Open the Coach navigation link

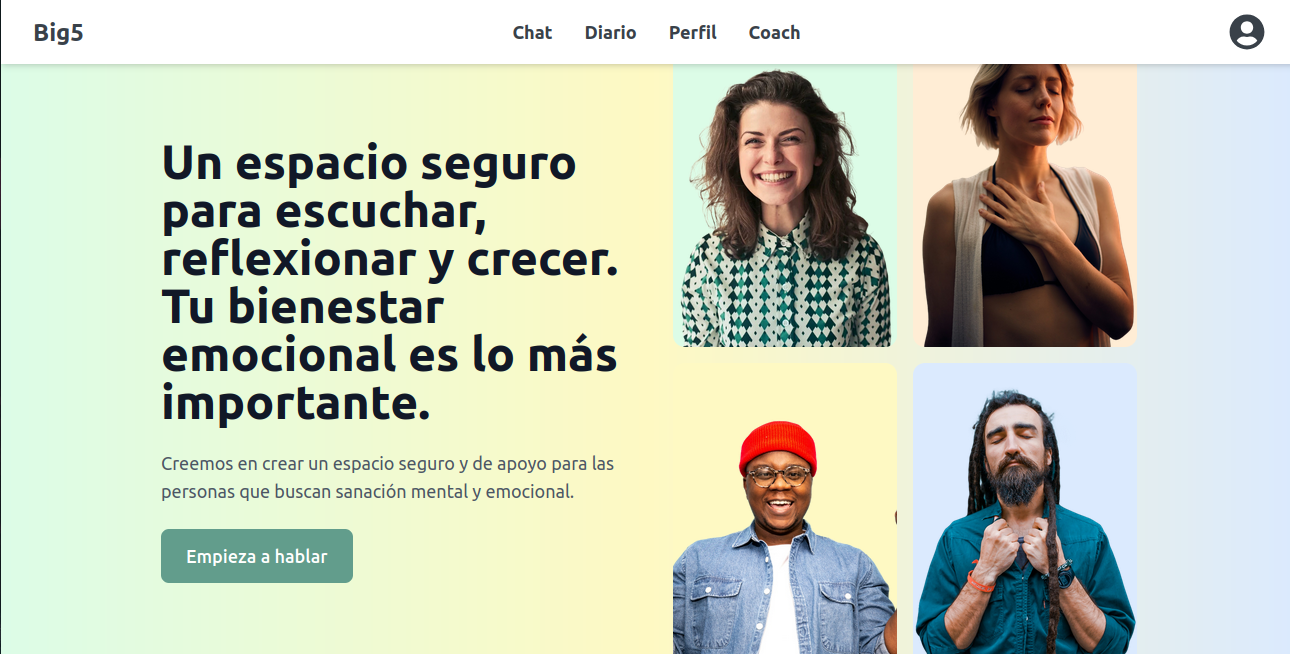[x=774, y=32]
